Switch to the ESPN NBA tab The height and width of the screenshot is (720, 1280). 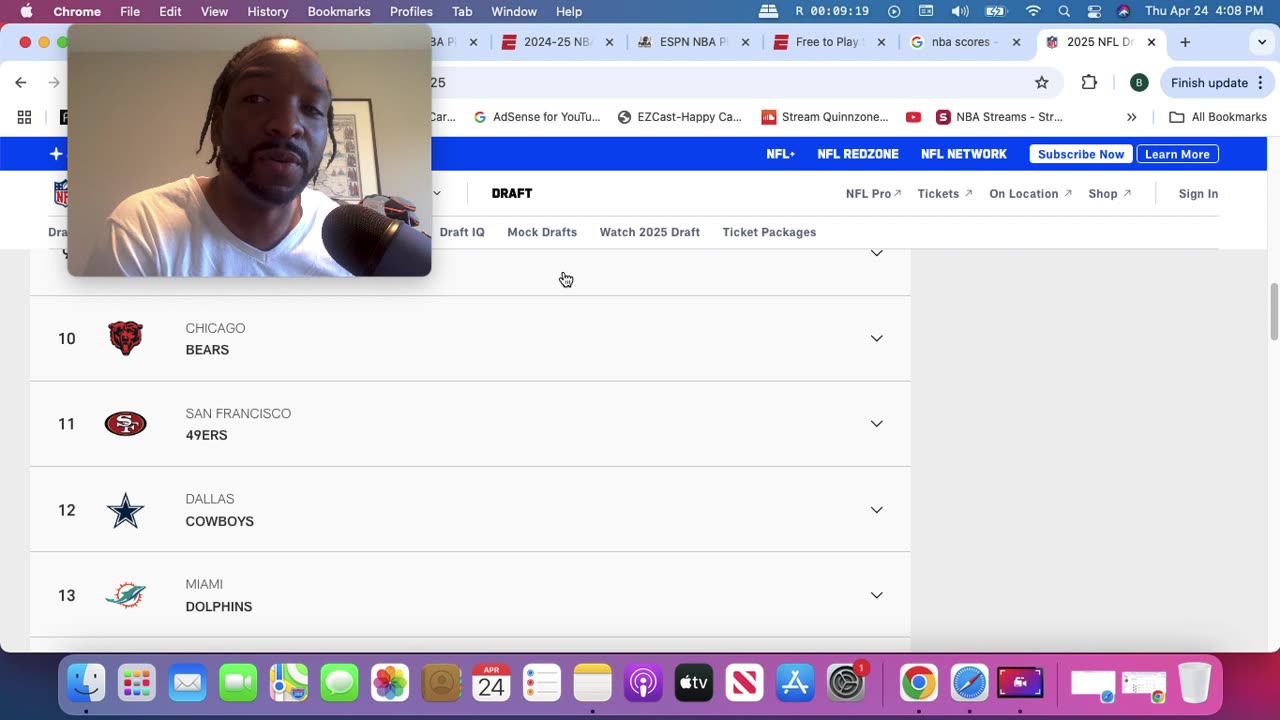(692, 42)
